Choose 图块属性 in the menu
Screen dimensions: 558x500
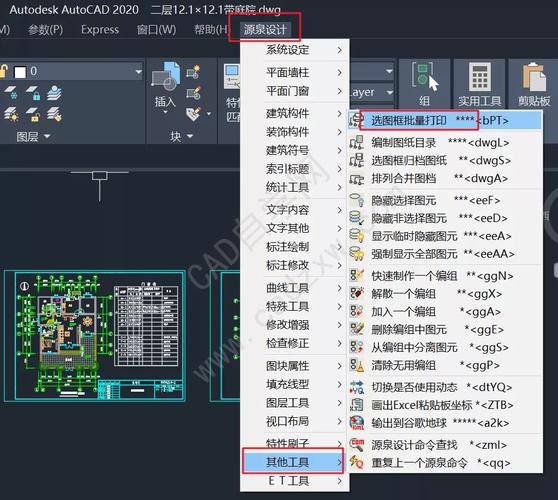click(x=288, y=366)
